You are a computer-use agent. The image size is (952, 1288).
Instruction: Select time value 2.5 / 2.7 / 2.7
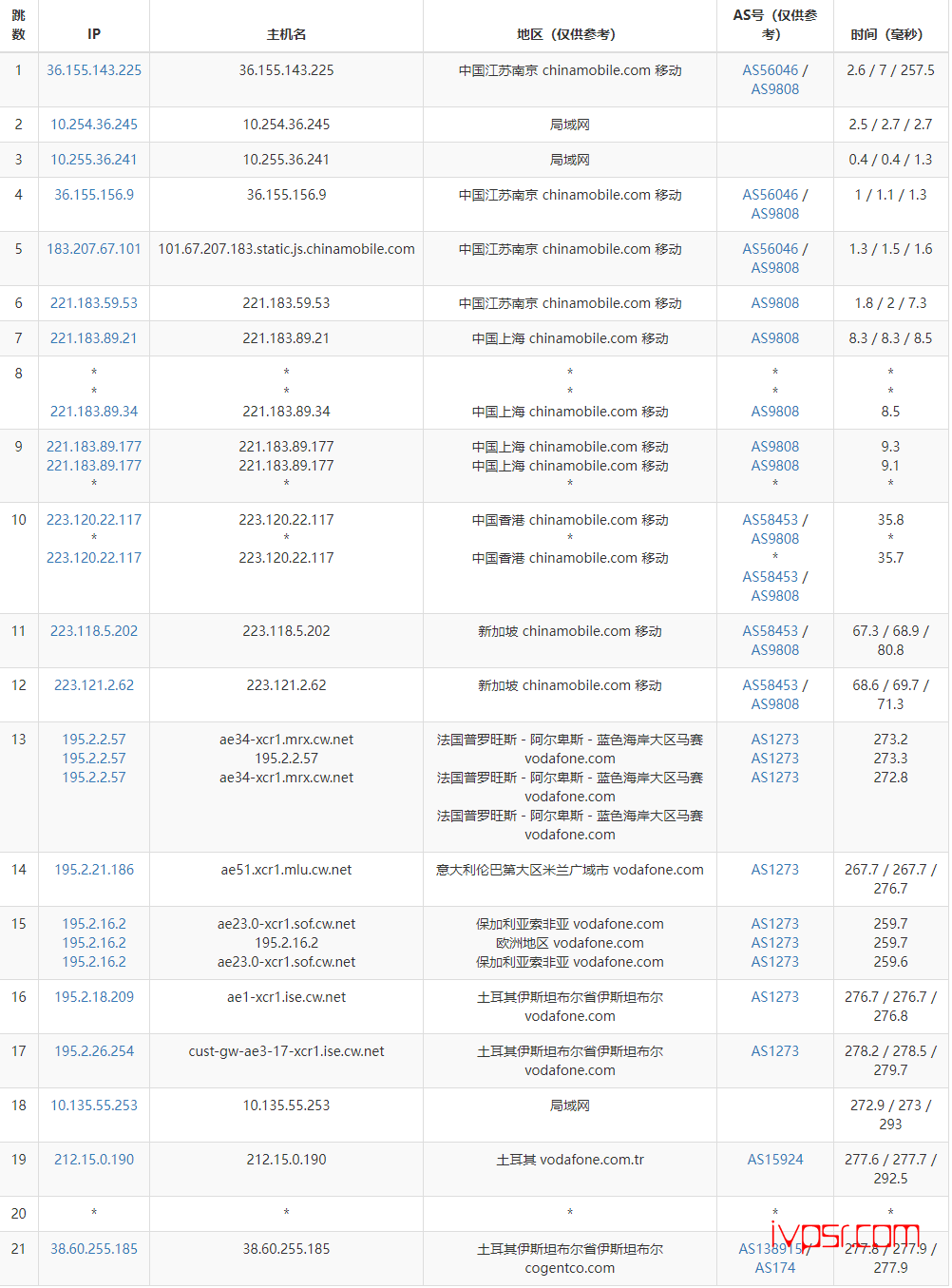[890, 125]
